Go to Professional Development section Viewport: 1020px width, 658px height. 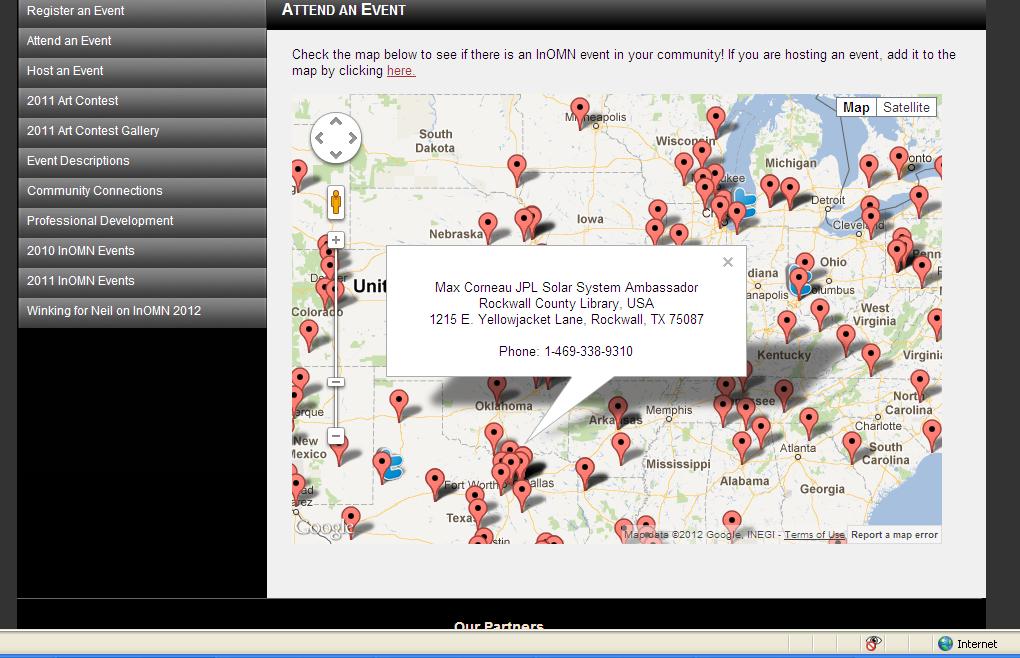(100, 221)
